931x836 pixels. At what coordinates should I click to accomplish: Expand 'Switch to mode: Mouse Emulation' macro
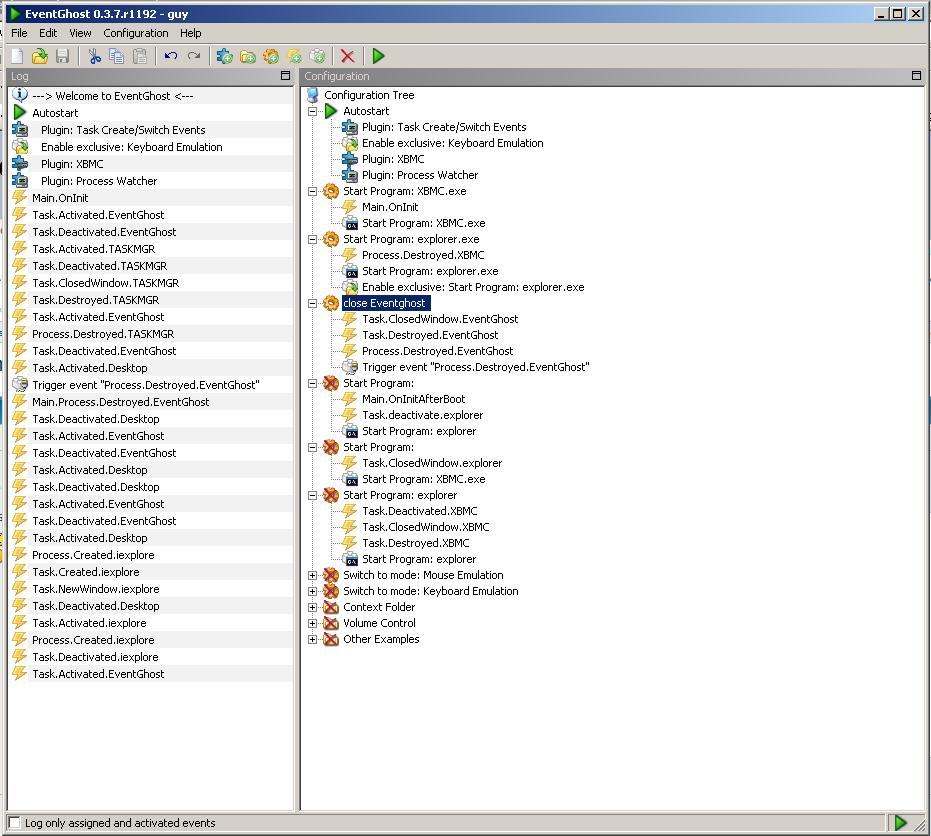pyautogui.click(x=312, y=575)
